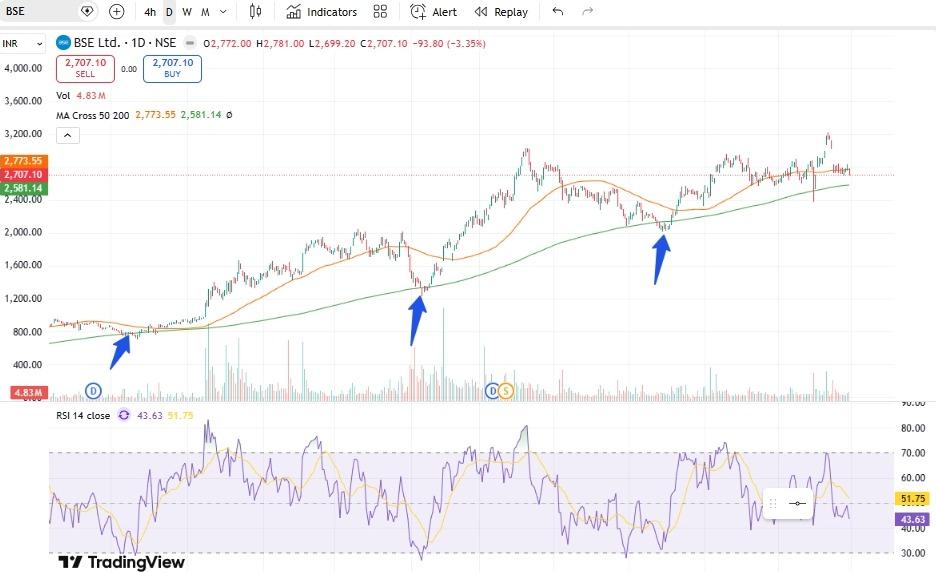Switch to the 4h timeframe
Image resolution: width=936 pixels, height=572 pixels.
150,12
